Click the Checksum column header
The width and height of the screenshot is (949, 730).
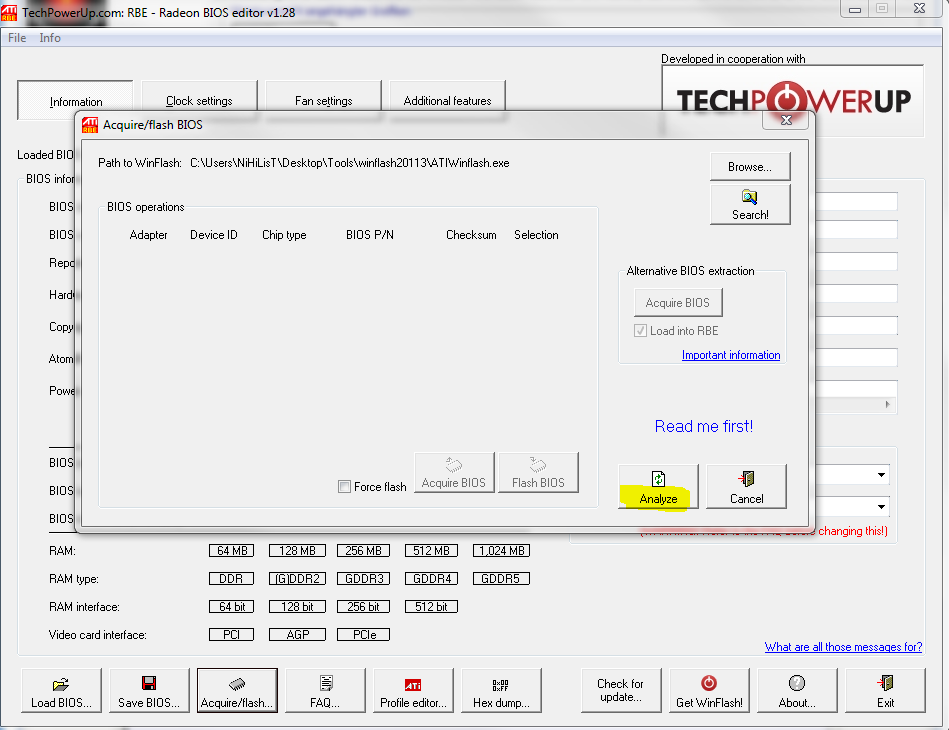tap(471, 235)
